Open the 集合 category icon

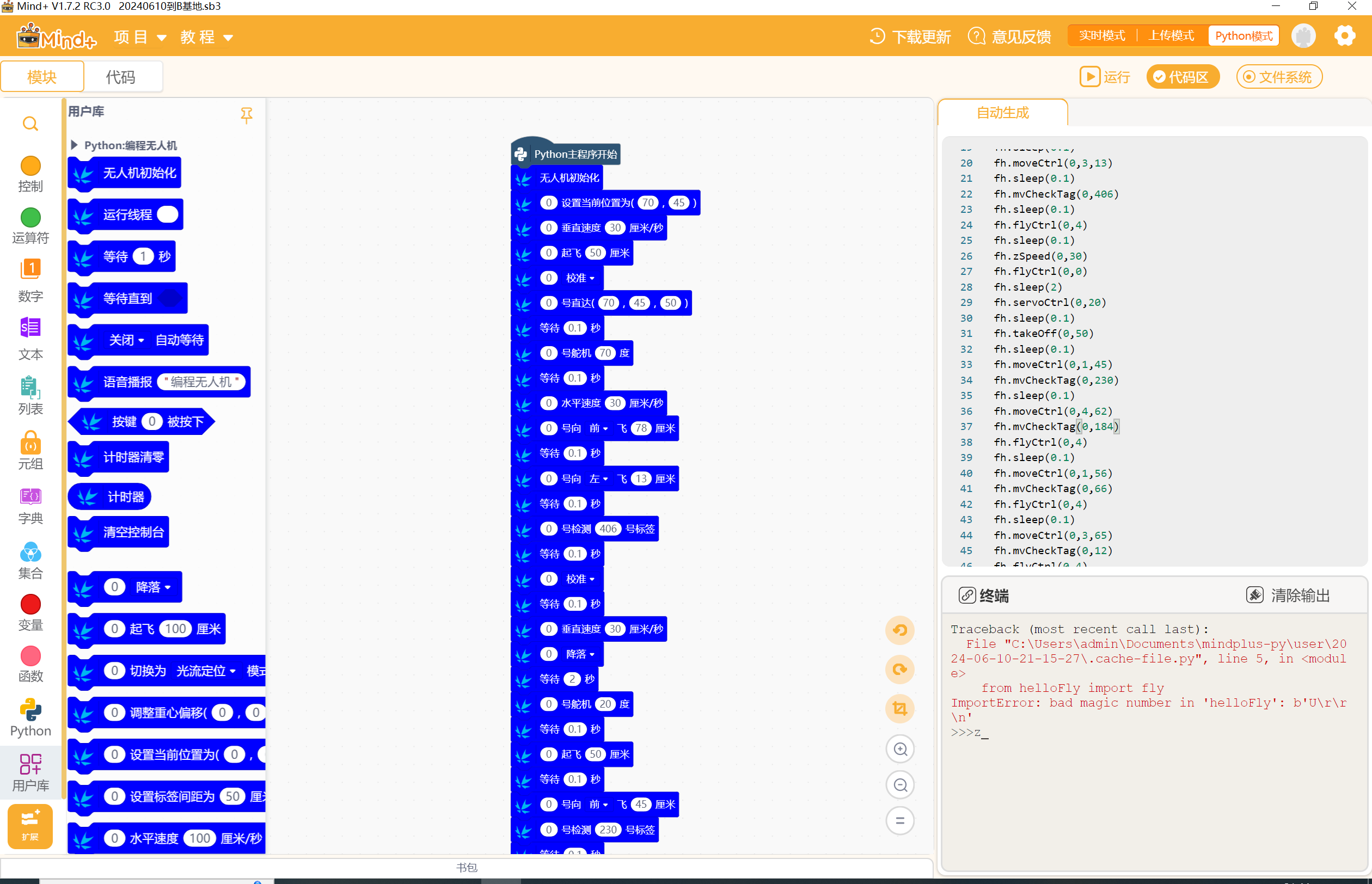pyautogui.click(x=30, y=551)
